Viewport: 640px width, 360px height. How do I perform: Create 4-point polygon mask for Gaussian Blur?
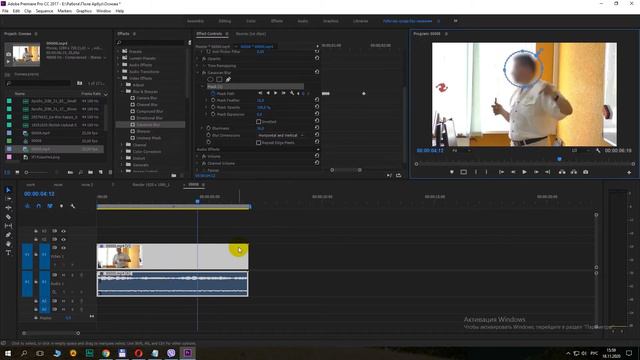click(219, 80)
